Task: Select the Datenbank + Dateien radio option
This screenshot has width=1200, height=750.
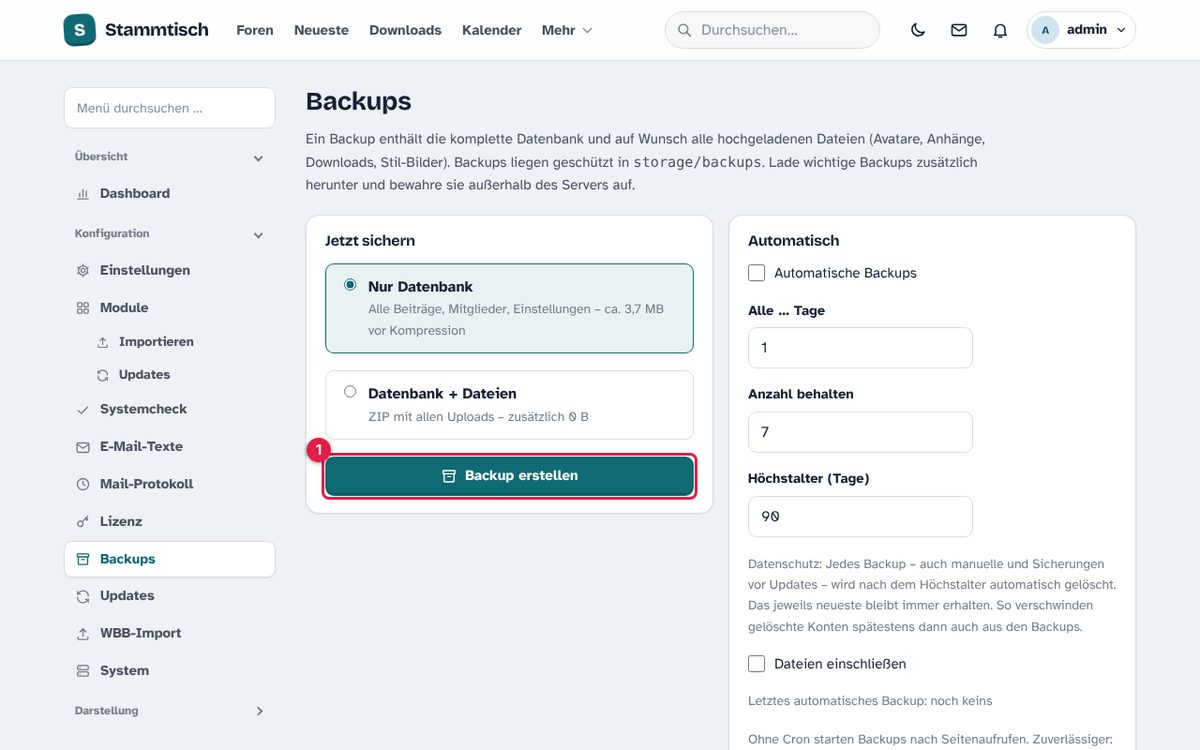Action: point(350,392)
